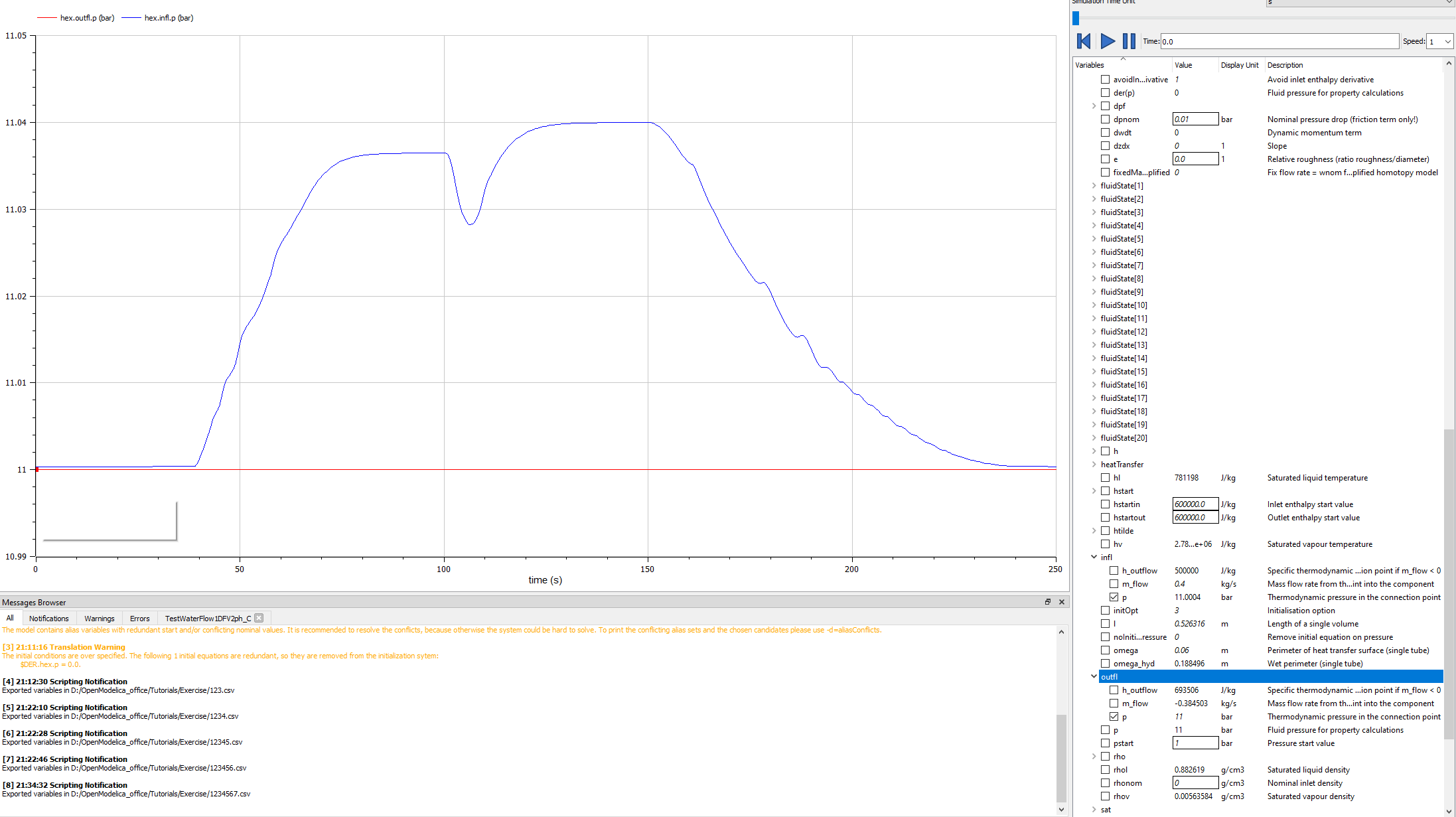This screenshot has width=1456, height=817.
Task: Close the TestWaterFlow1DFV2ph_C message tab
Action: pos(258,618)
